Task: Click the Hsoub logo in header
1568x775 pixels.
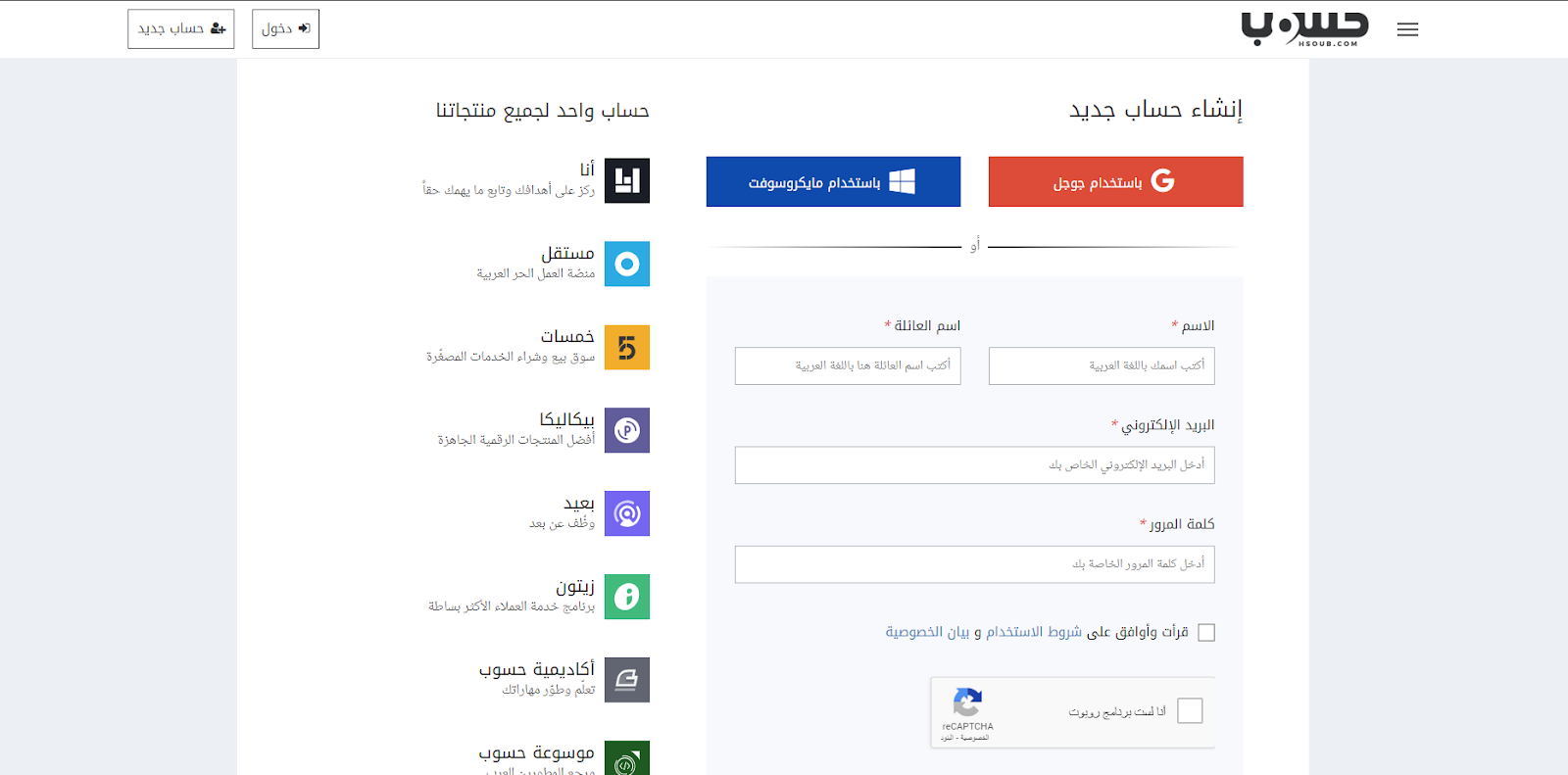Action: click(x=1304, y=28)
